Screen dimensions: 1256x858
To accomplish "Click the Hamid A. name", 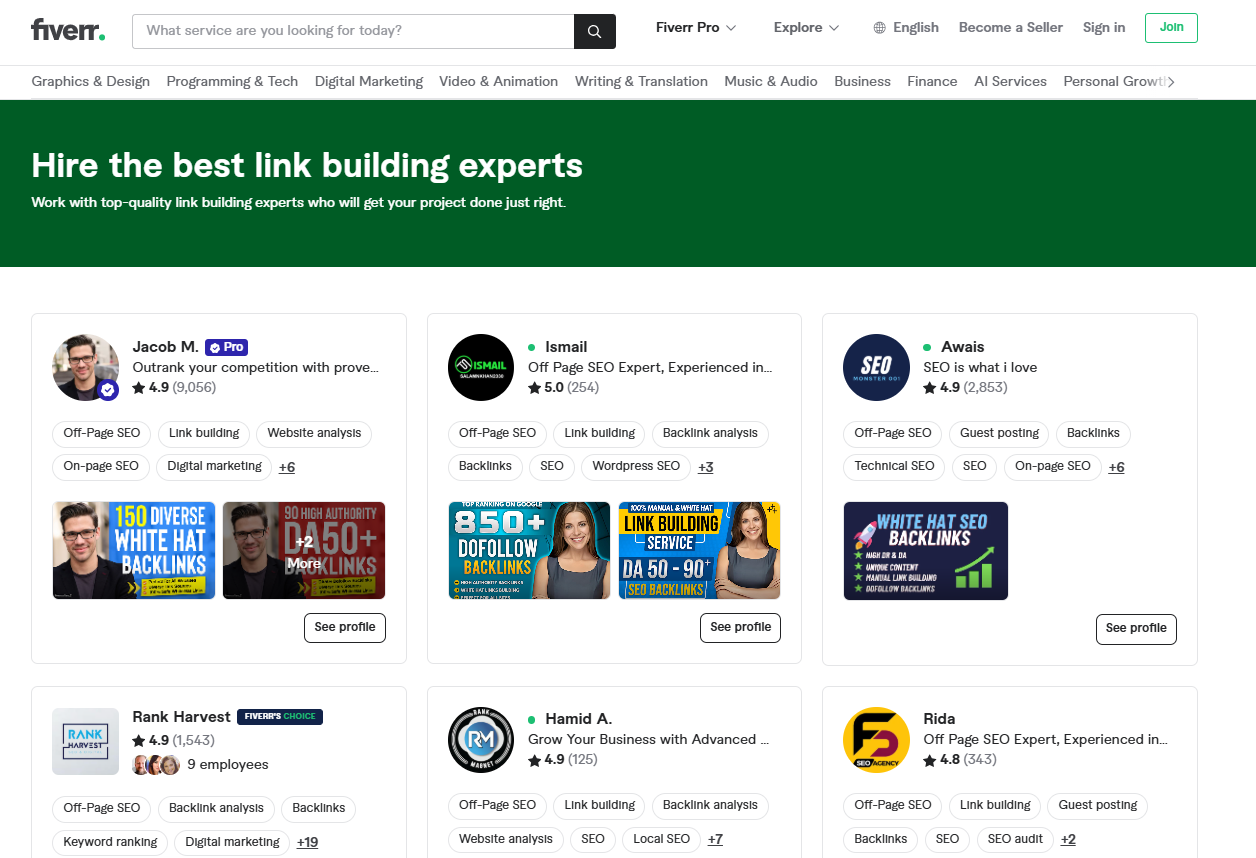I will click(x=578, y=719).
